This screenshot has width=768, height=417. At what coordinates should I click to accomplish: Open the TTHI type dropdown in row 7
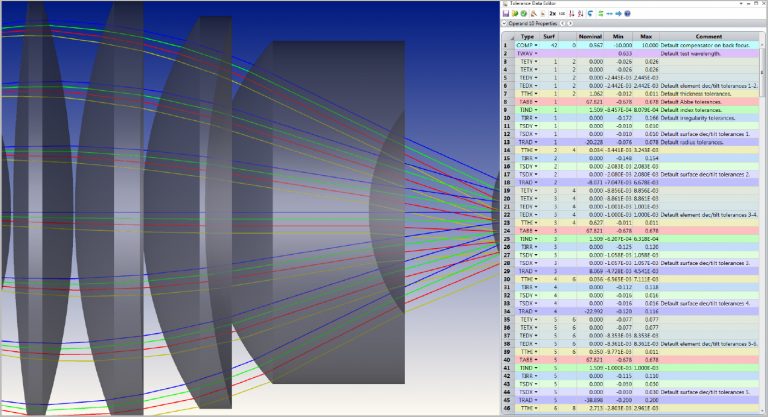[x=536, y=94]
